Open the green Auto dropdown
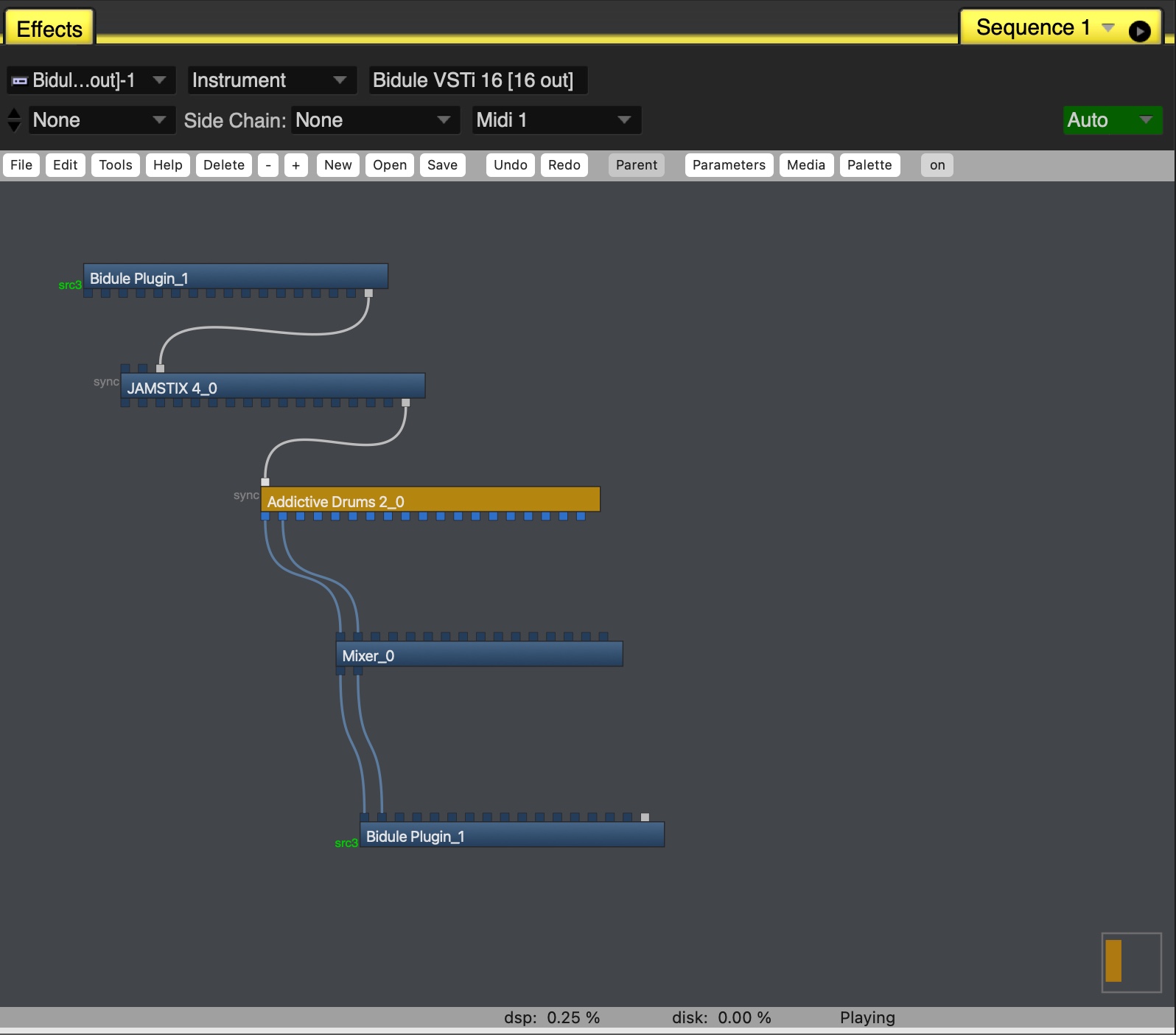This screenshot has height=1035, width=1176. point(1113,120)
